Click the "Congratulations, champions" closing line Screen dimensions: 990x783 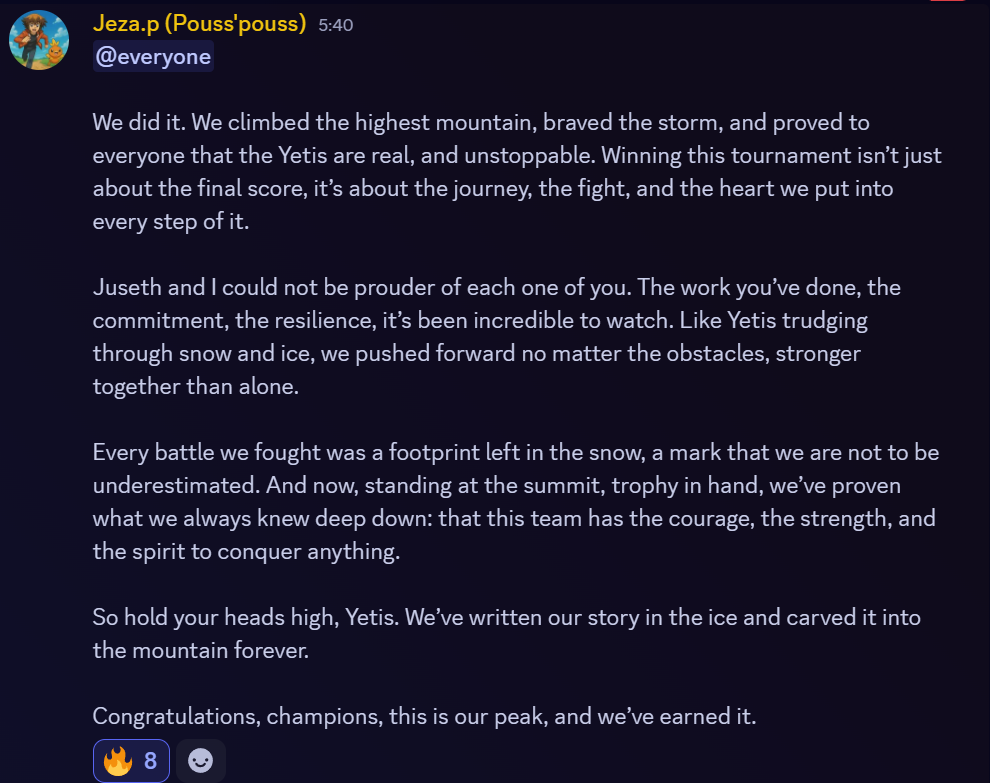click(424, 717)
